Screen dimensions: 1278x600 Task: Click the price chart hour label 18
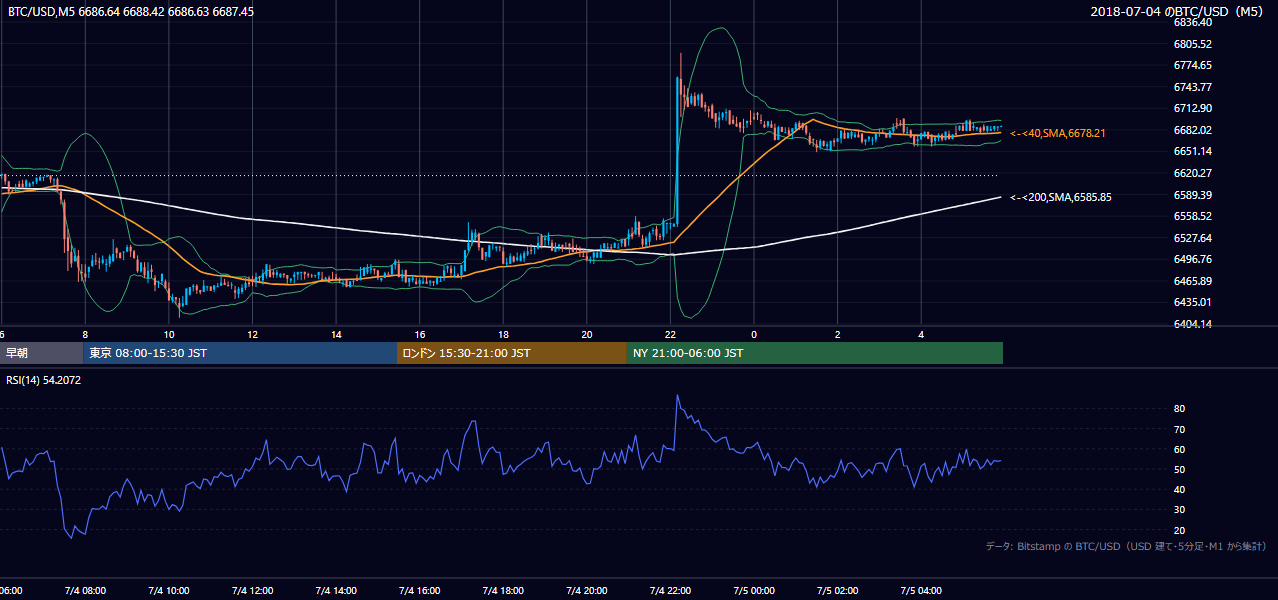click(503, 334)
